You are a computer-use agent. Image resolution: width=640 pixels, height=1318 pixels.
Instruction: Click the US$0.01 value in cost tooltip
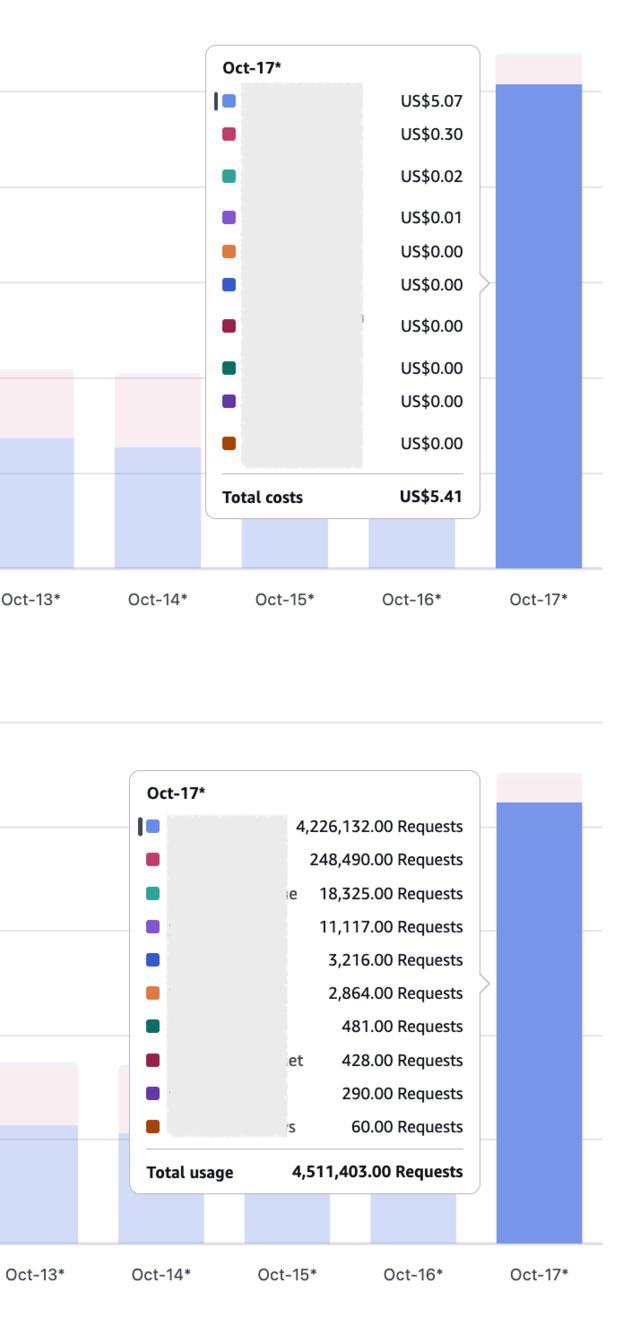[432, 217]
